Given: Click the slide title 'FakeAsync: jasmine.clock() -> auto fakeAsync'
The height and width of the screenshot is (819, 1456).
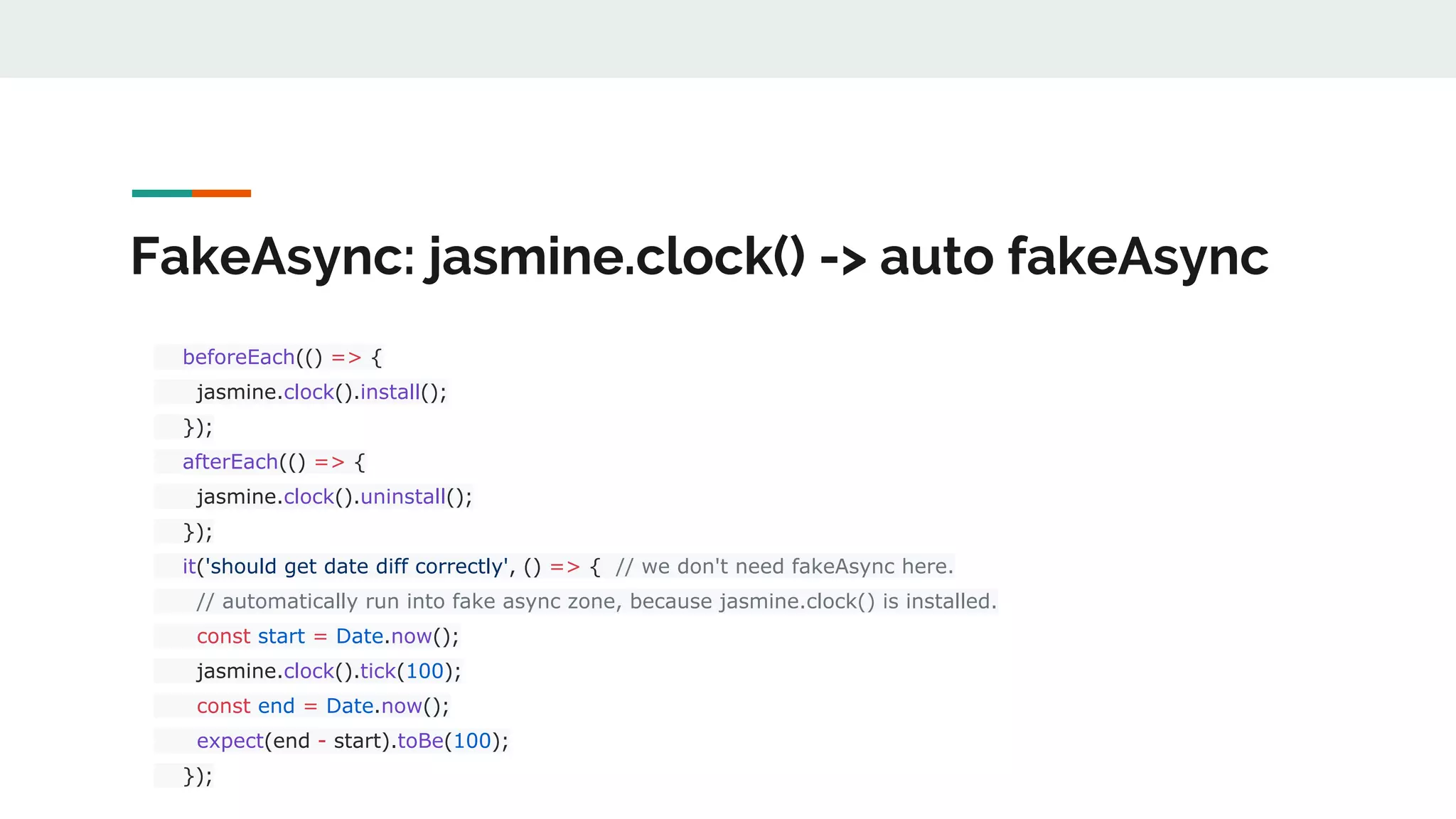Looking at the screenshot, I should [x=700, y=257].
